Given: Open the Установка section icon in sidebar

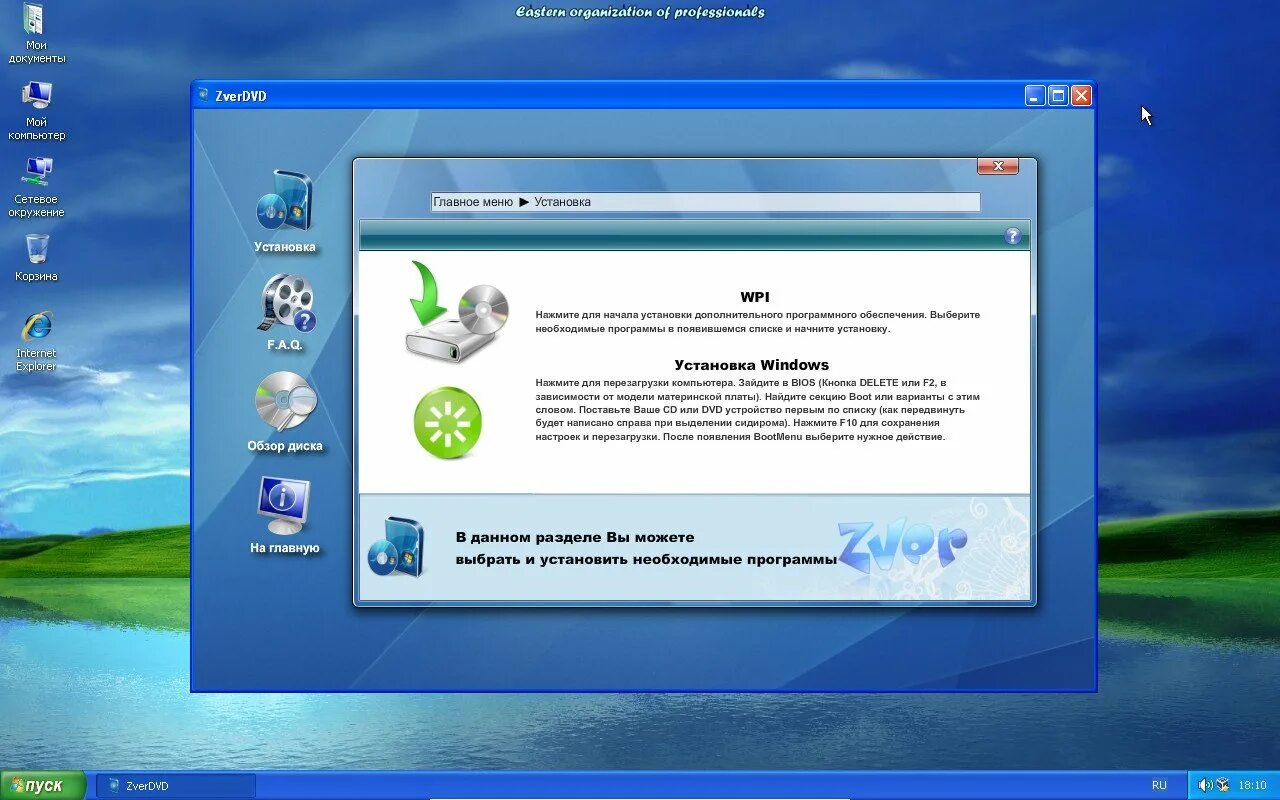Looking at the screenshot, I should point(285,202).
